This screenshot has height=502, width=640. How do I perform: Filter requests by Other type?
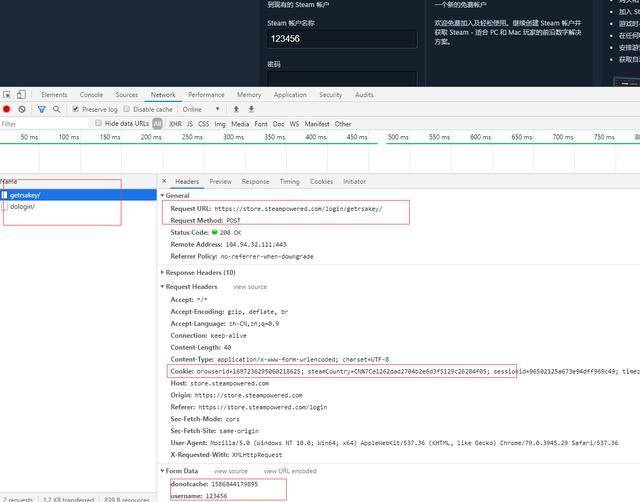pos(343,124)
